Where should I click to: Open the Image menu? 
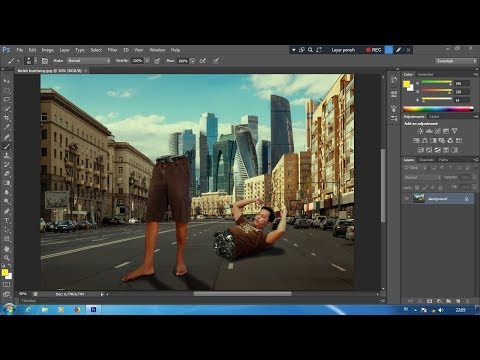(x=47, y=50)
